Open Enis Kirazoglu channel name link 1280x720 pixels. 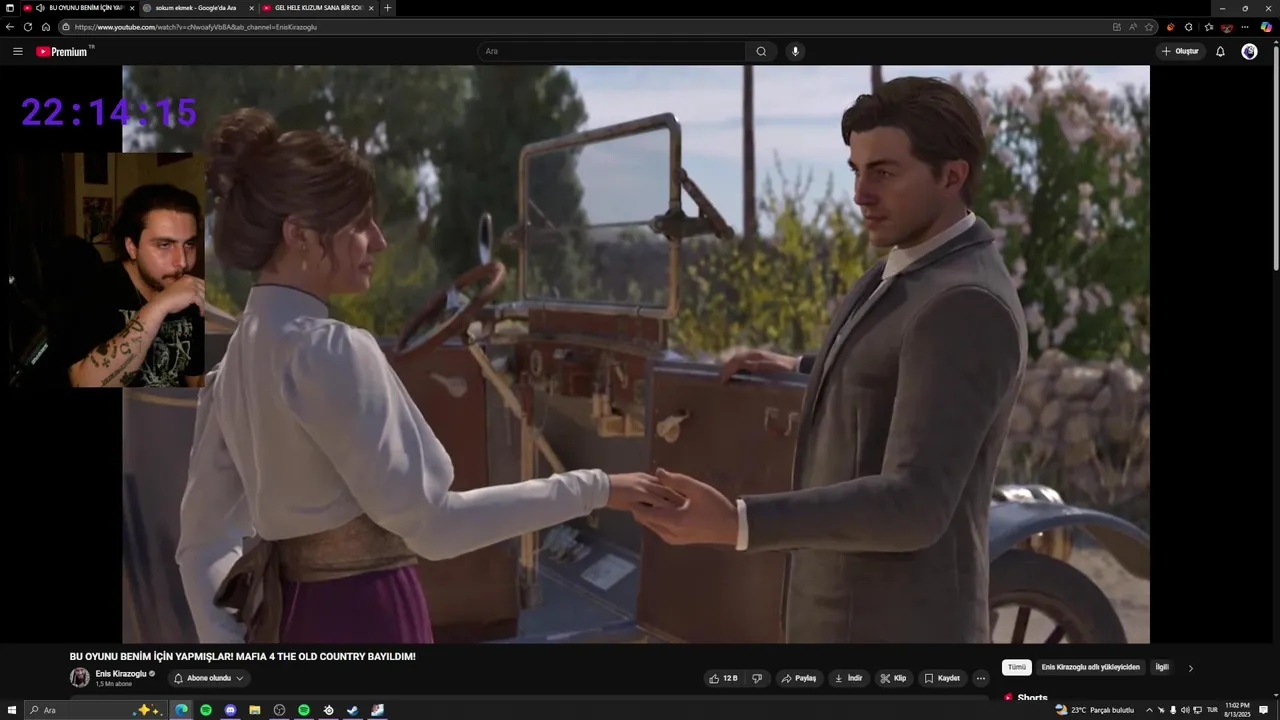tap(120, 674)
